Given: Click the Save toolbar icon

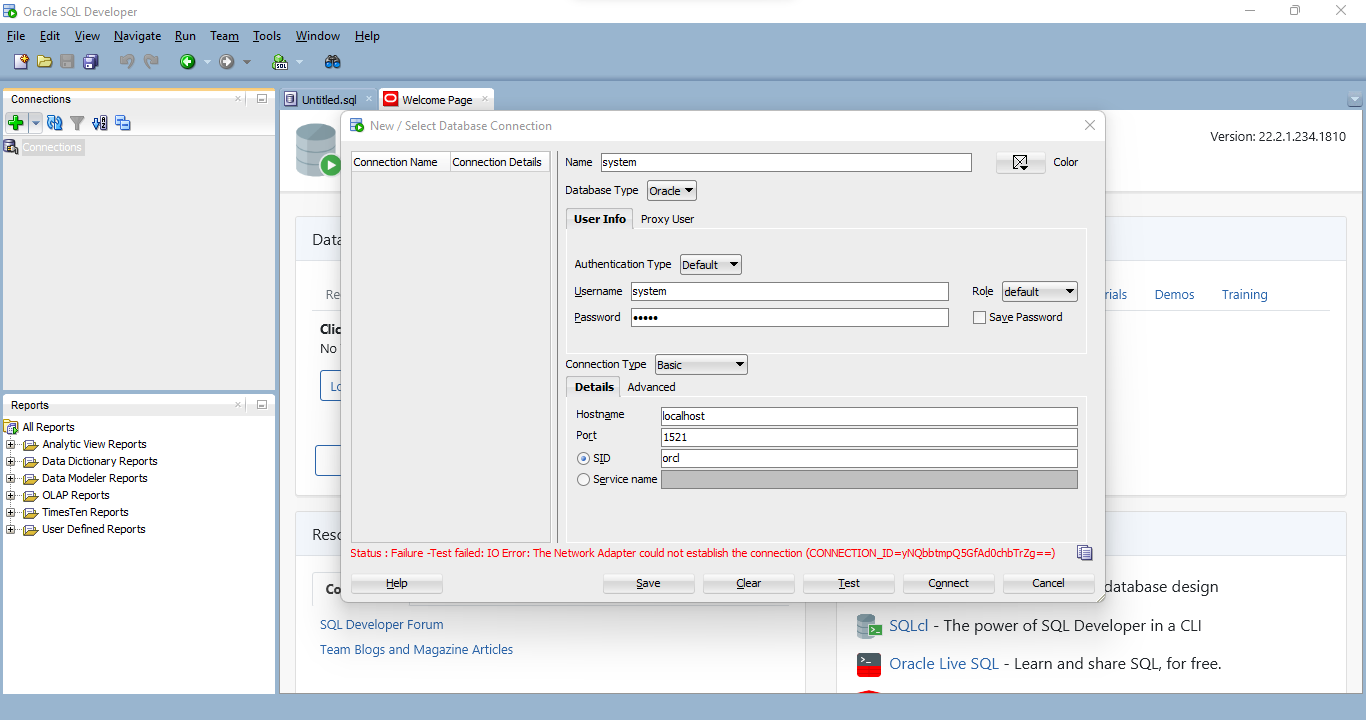Looking at the screenshot, I should coord(67,62).
